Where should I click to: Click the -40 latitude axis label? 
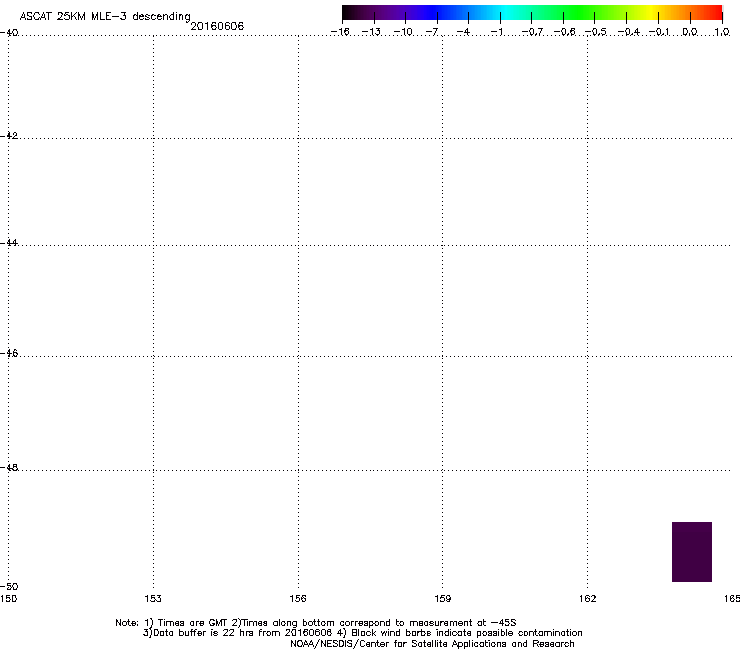pos(9,33)
